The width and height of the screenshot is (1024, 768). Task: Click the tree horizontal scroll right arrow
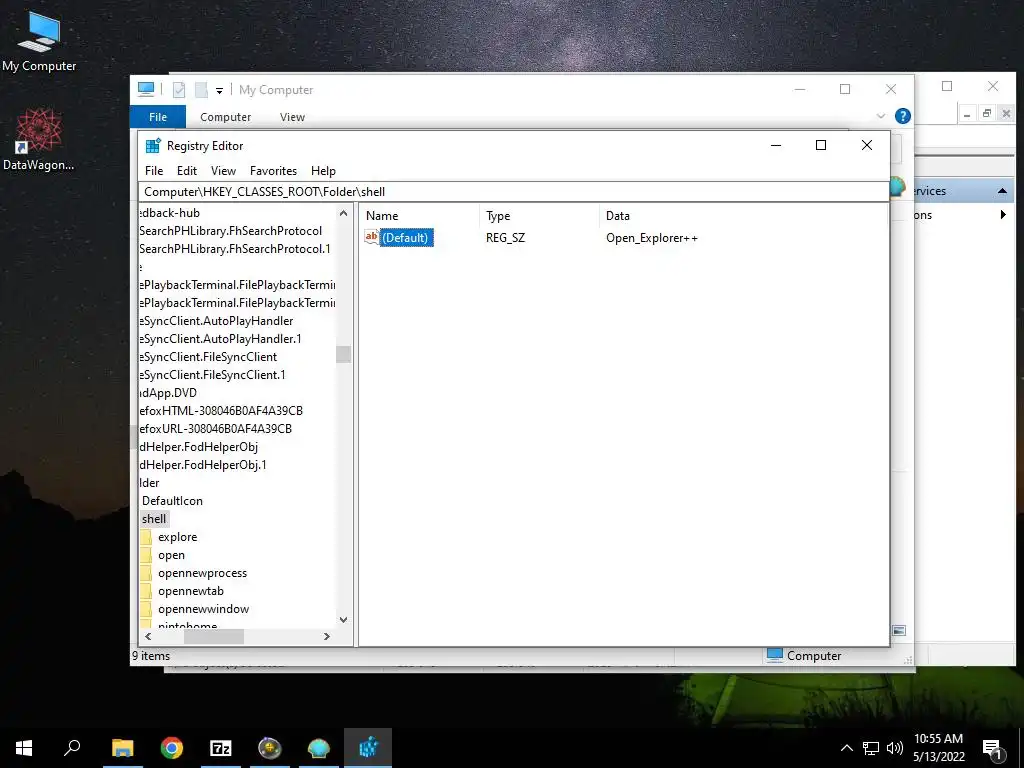327,636
